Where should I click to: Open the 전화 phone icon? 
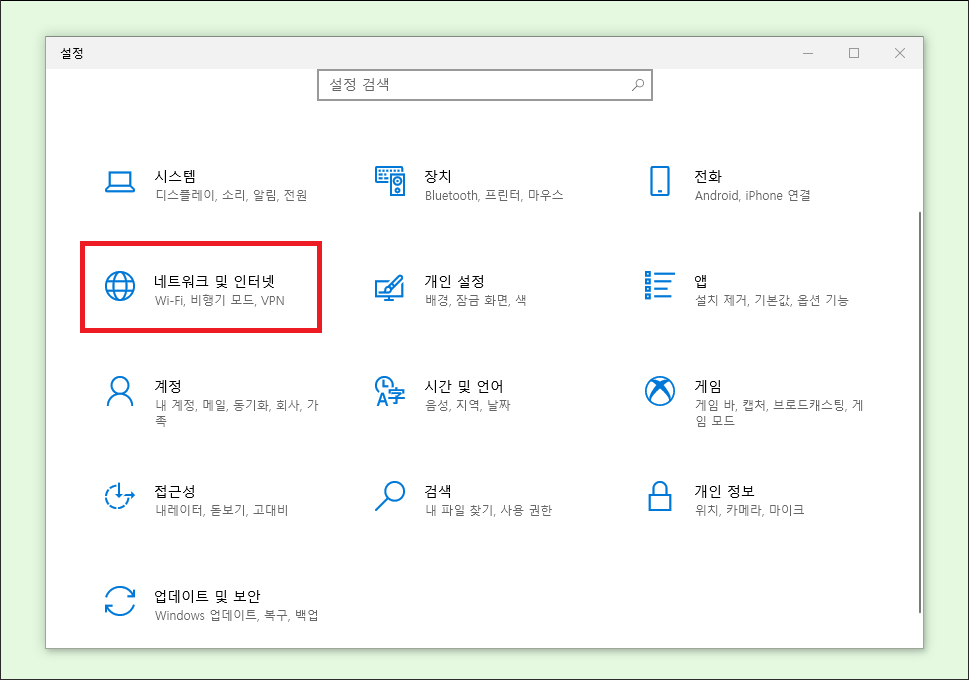(x=659, y=181)
